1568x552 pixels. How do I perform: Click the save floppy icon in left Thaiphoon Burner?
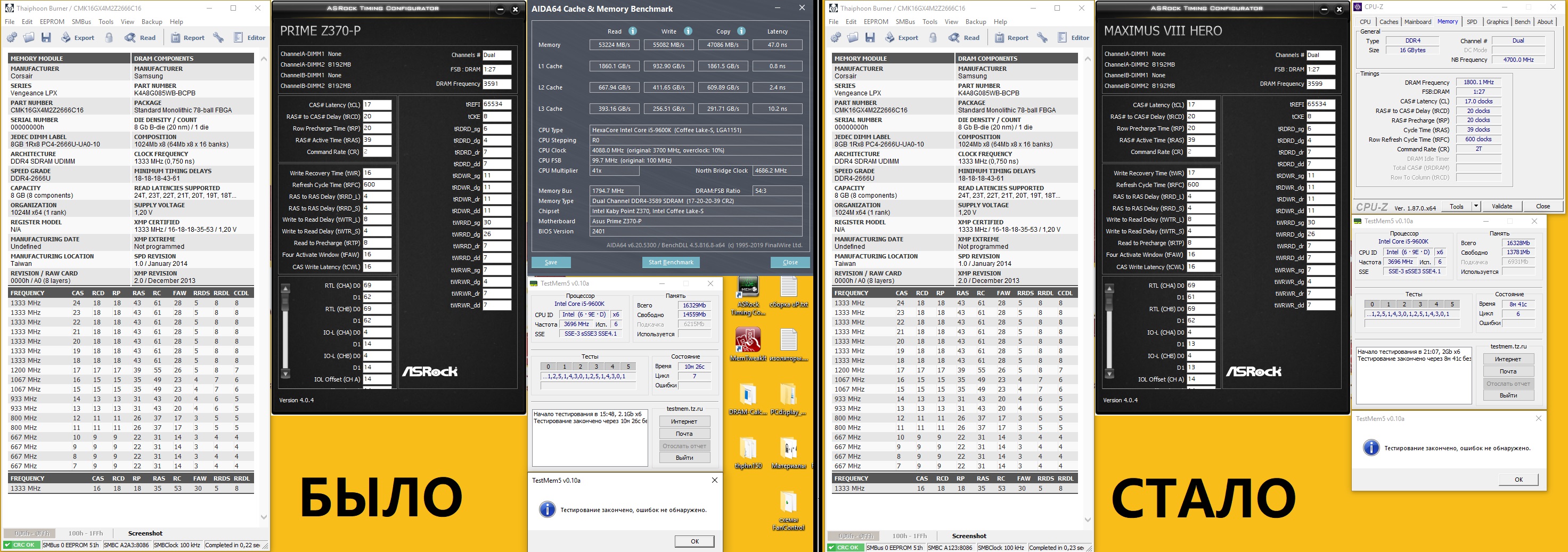46,38
